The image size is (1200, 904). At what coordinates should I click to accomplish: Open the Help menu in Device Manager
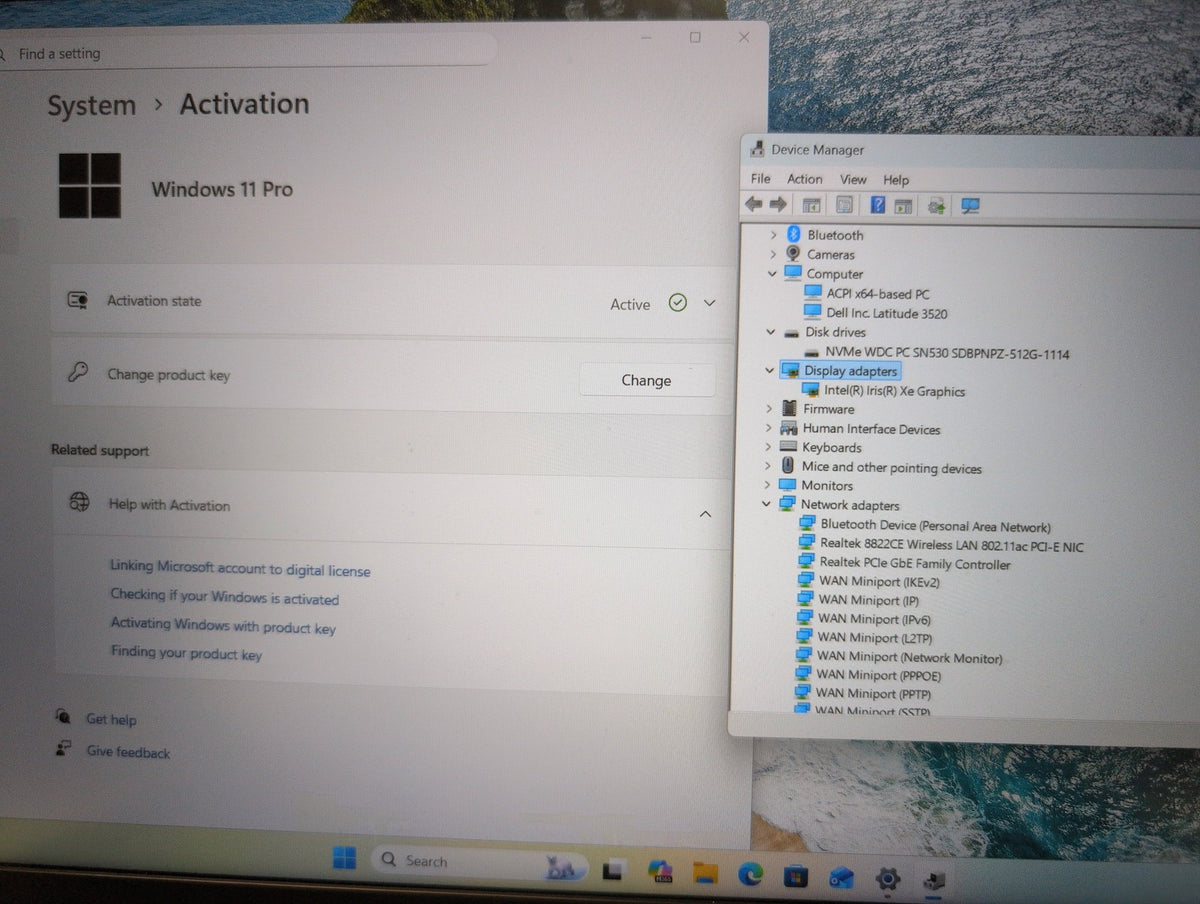pyautogui.click(x=896, y=180)
